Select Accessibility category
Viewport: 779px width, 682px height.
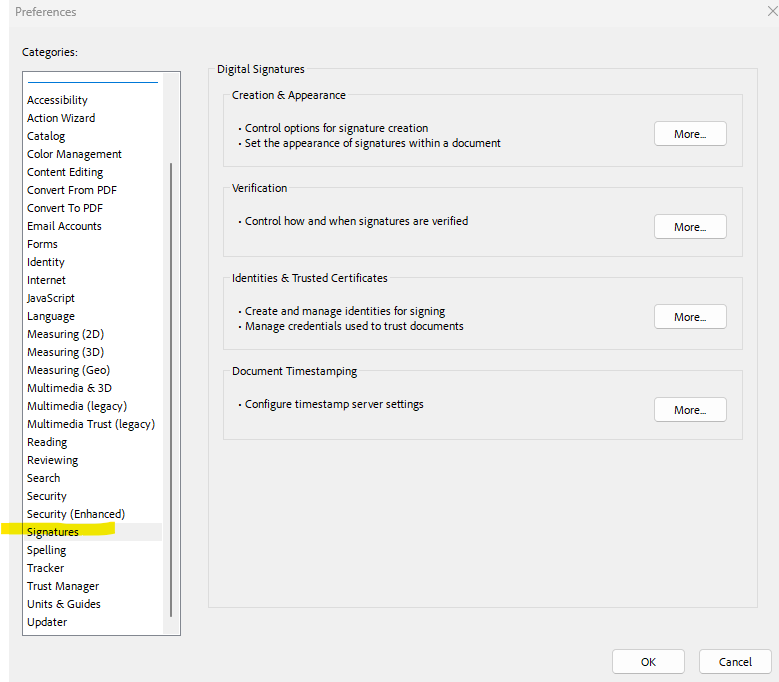tap(57, 100)
